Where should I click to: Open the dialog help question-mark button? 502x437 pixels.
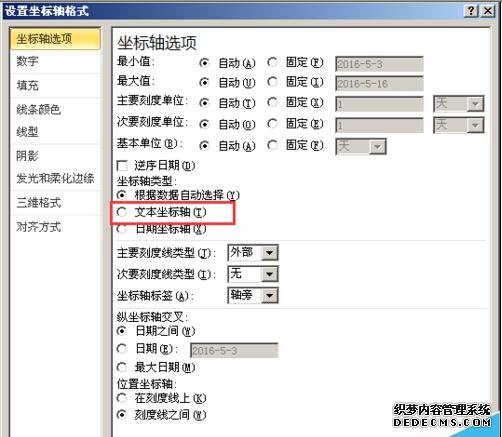point(471,11)
